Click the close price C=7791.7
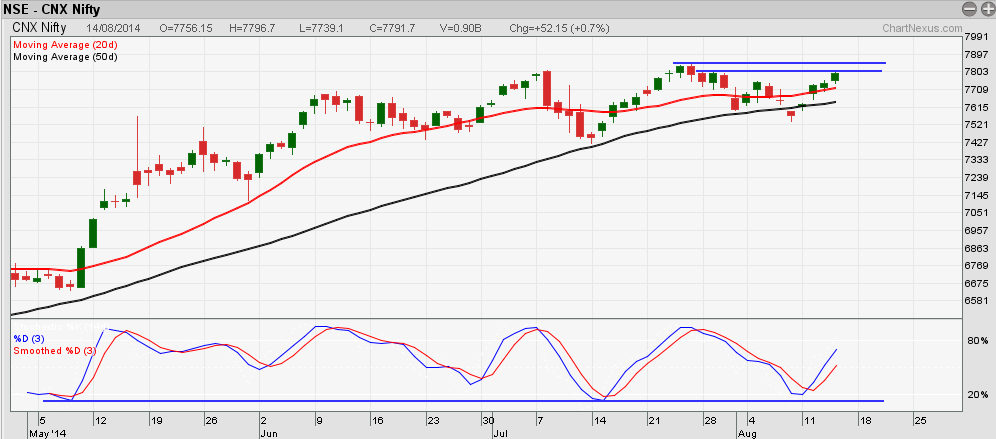996x439 pixels. 394,29
